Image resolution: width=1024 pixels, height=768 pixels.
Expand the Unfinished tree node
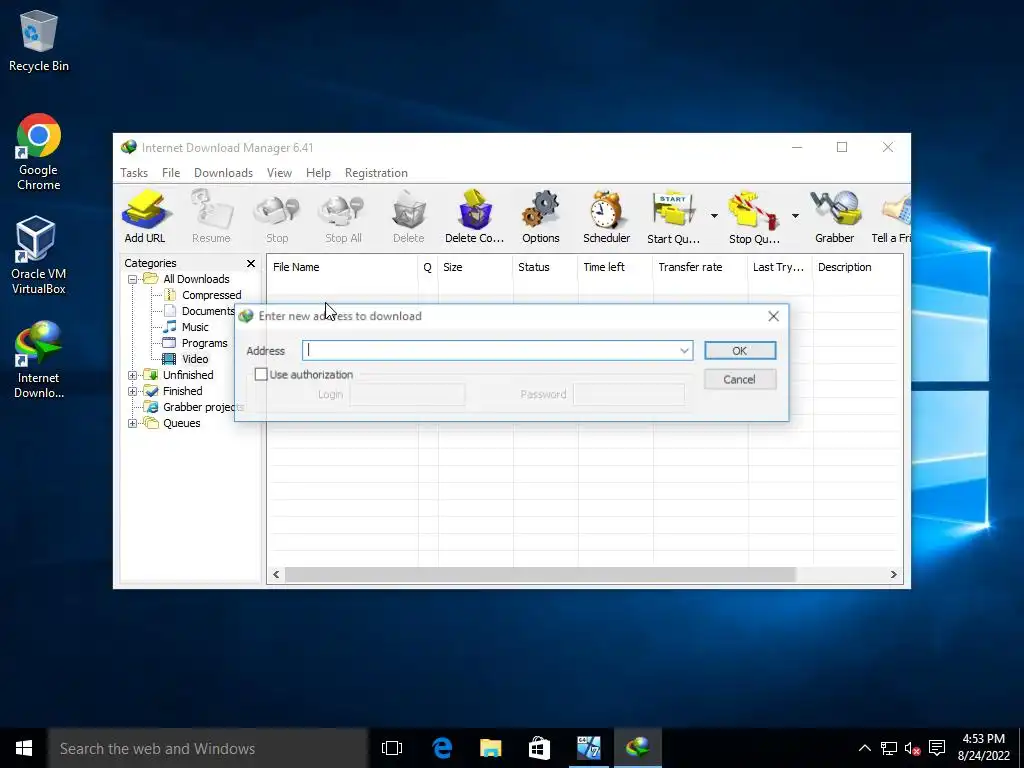pos(133,376)
